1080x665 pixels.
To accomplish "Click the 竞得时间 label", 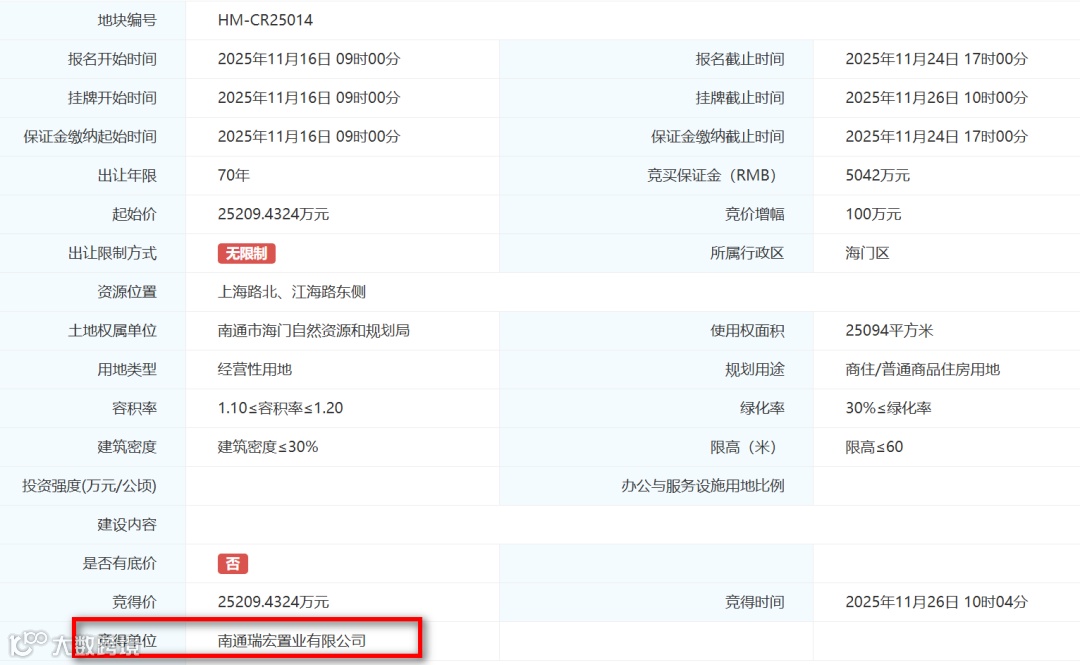I will click(x=755, y=602).
